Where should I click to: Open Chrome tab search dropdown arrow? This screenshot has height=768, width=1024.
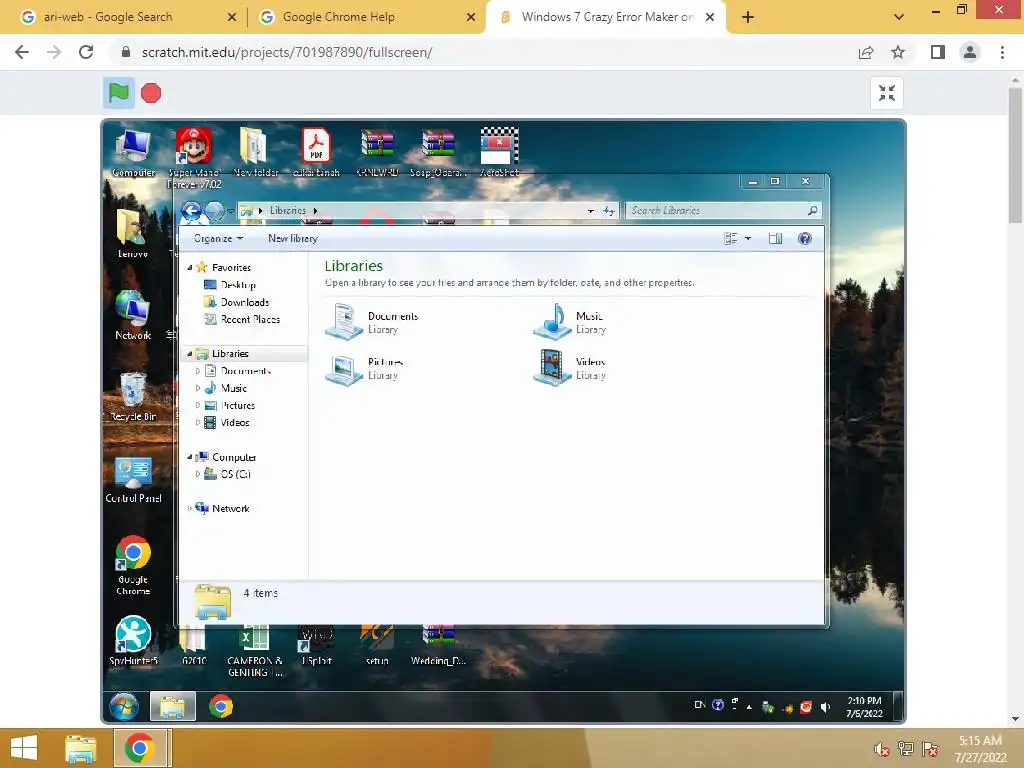[899, 17]
